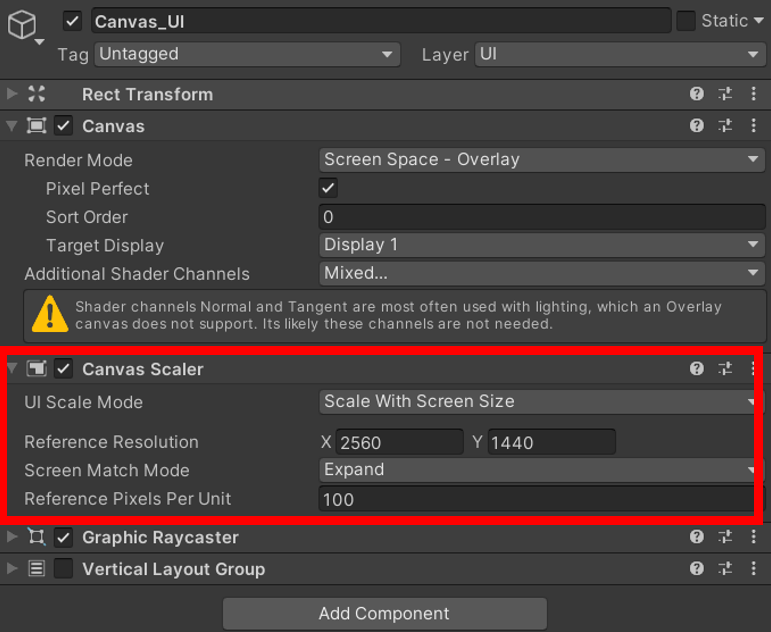771x632 pixels.
Task: Click the Canvas Scaler component icon
Action: click(x=37, y=369)
